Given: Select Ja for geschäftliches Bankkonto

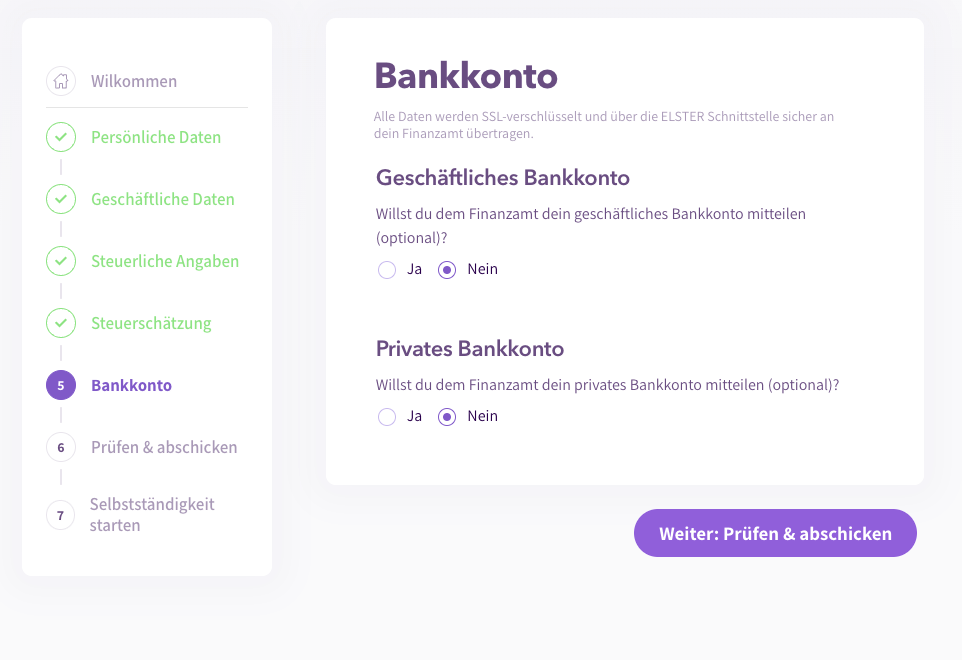Looking at the screenshot, I should pos(387,269).
